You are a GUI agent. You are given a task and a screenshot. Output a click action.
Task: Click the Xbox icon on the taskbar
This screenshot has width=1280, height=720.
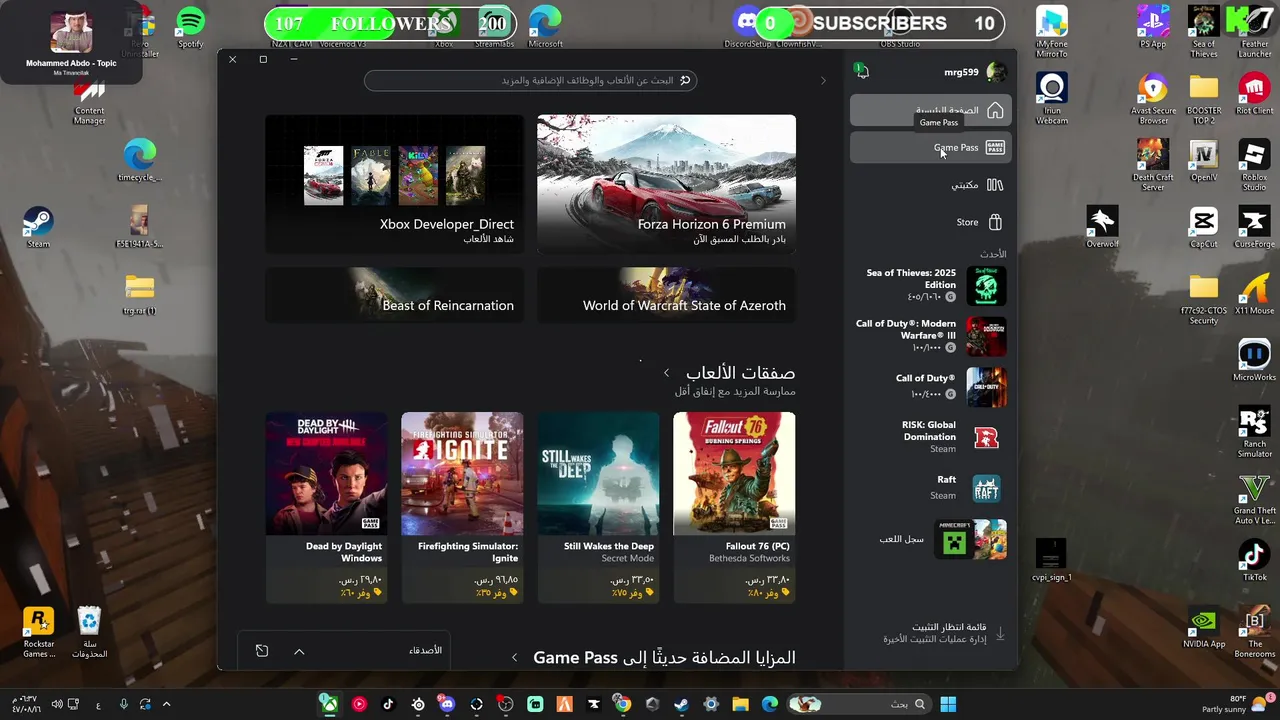(328, 704)
